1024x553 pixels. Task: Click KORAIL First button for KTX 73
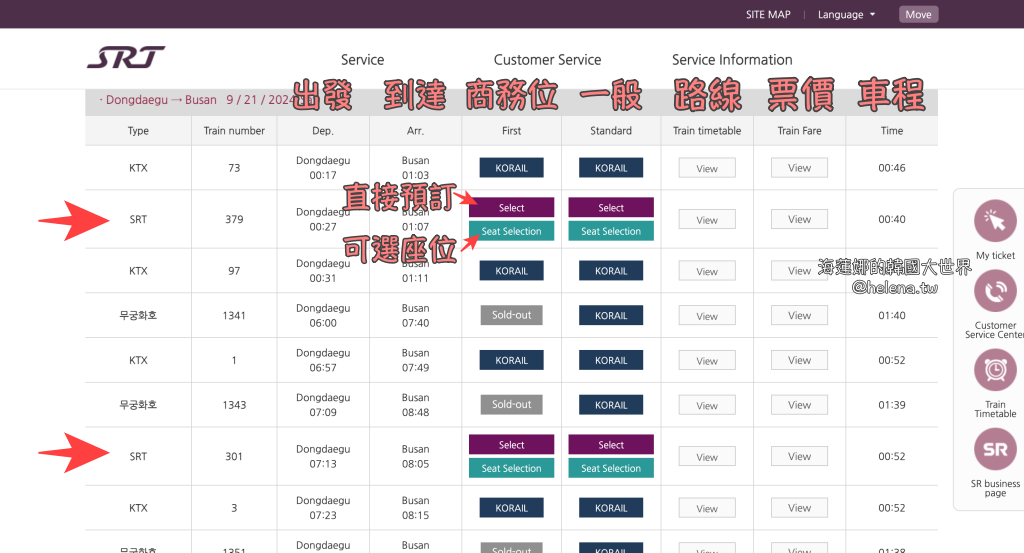[x=511, y=168]
